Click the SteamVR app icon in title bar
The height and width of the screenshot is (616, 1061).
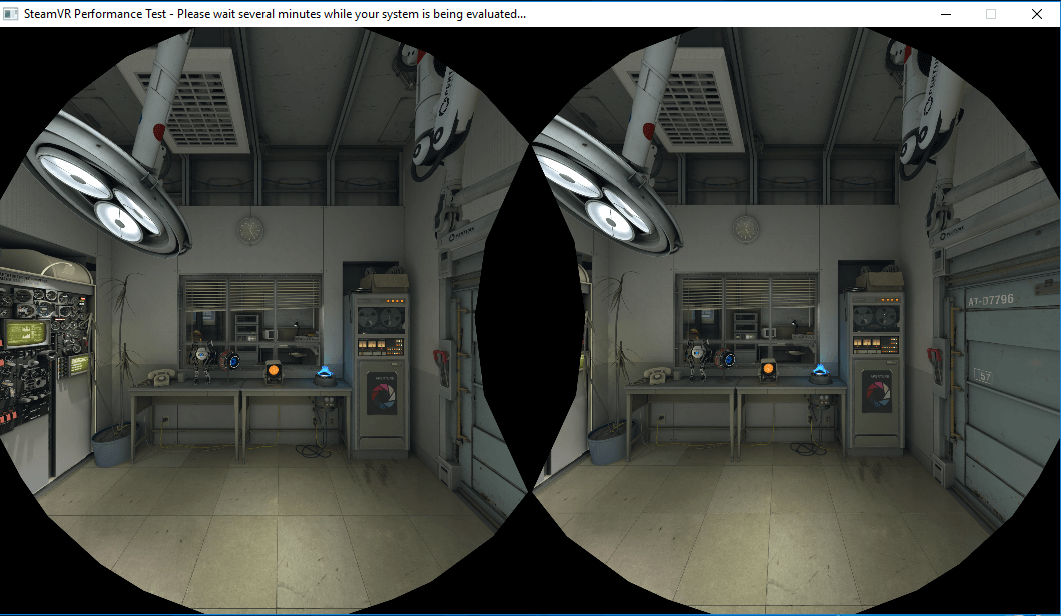point(11,14)
